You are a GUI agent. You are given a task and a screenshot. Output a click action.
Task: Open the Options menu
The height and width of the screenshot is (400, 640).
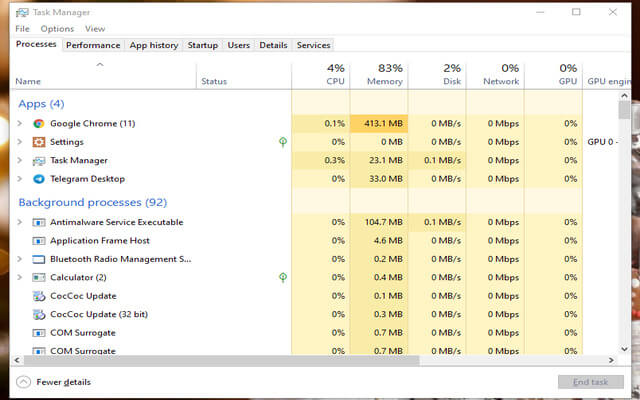click(57, 29)
